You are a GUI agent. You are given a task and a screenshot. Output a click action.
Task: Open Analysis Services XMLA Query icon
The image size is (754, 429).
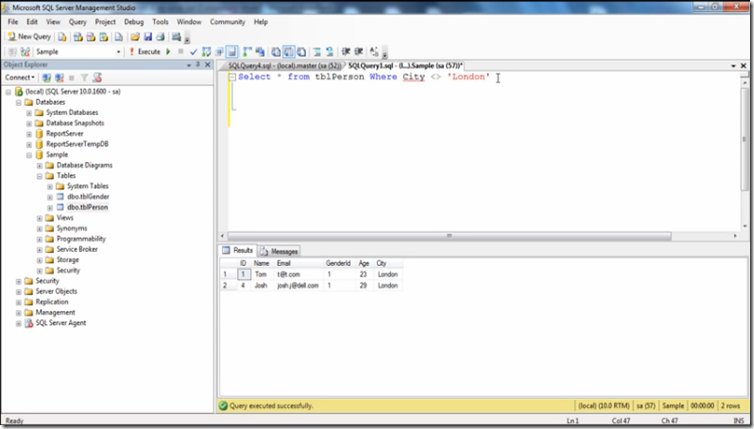pyautogui.click(x=103, y=37)
